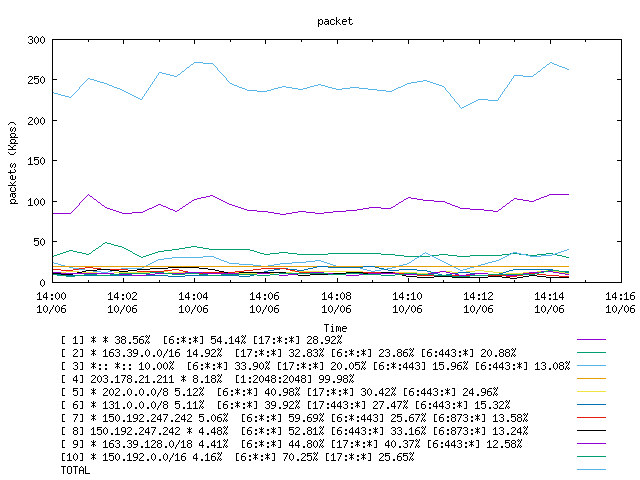Click the TOTAL legend label
640x480 pixels.
(x=75, y=470)
